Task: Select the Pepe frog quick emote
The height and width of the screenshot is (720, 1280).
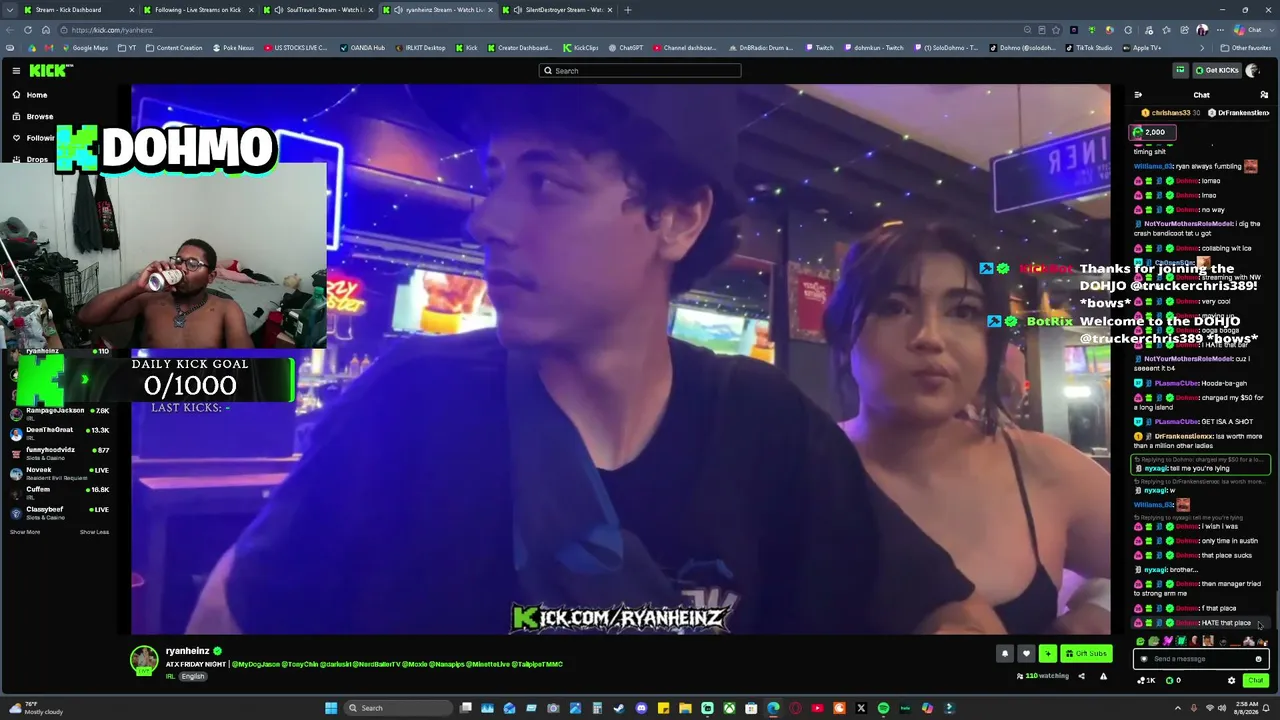Action: [1154, 641]
